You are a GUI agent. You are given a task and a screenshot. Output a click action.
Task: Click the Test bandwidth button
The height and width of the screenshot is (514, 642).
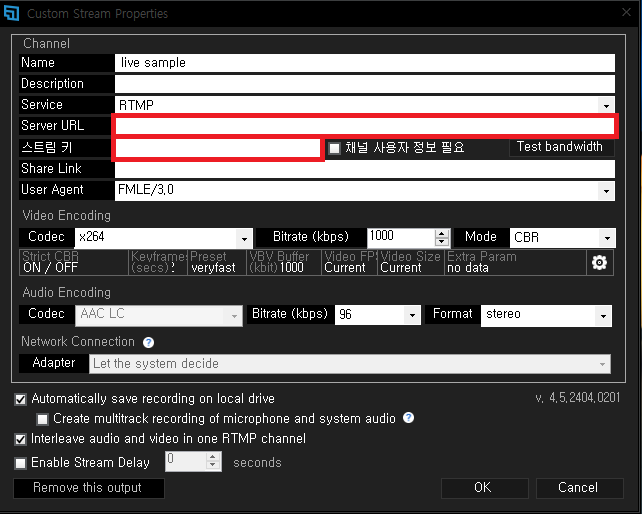(x=559, y=147)
